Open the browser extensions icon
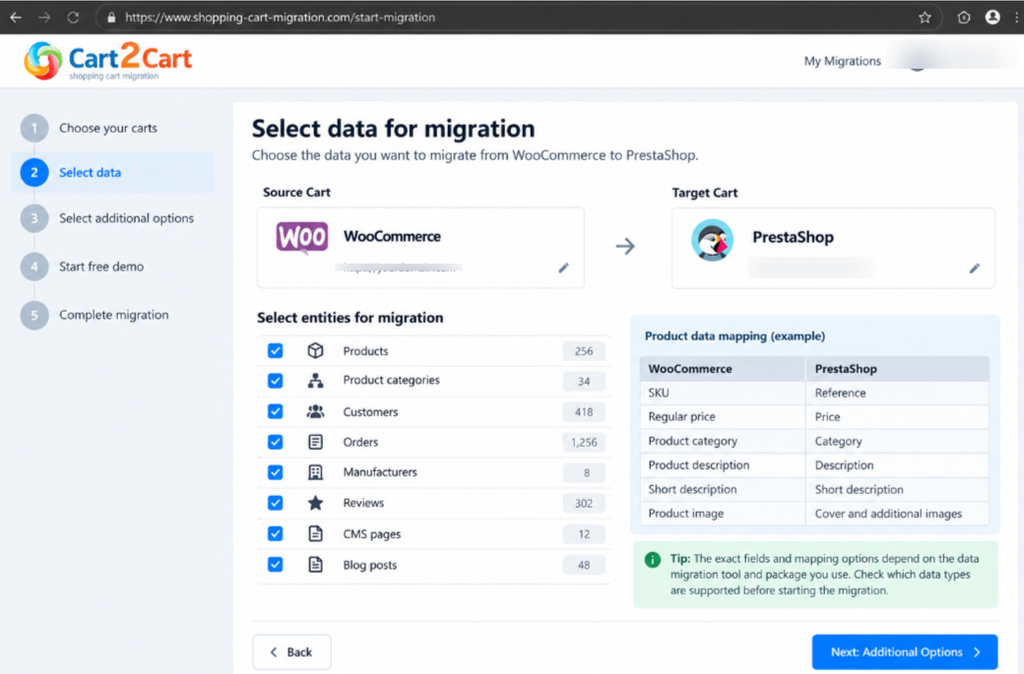This screenshot has width=1024, height=674. point(964,18)
